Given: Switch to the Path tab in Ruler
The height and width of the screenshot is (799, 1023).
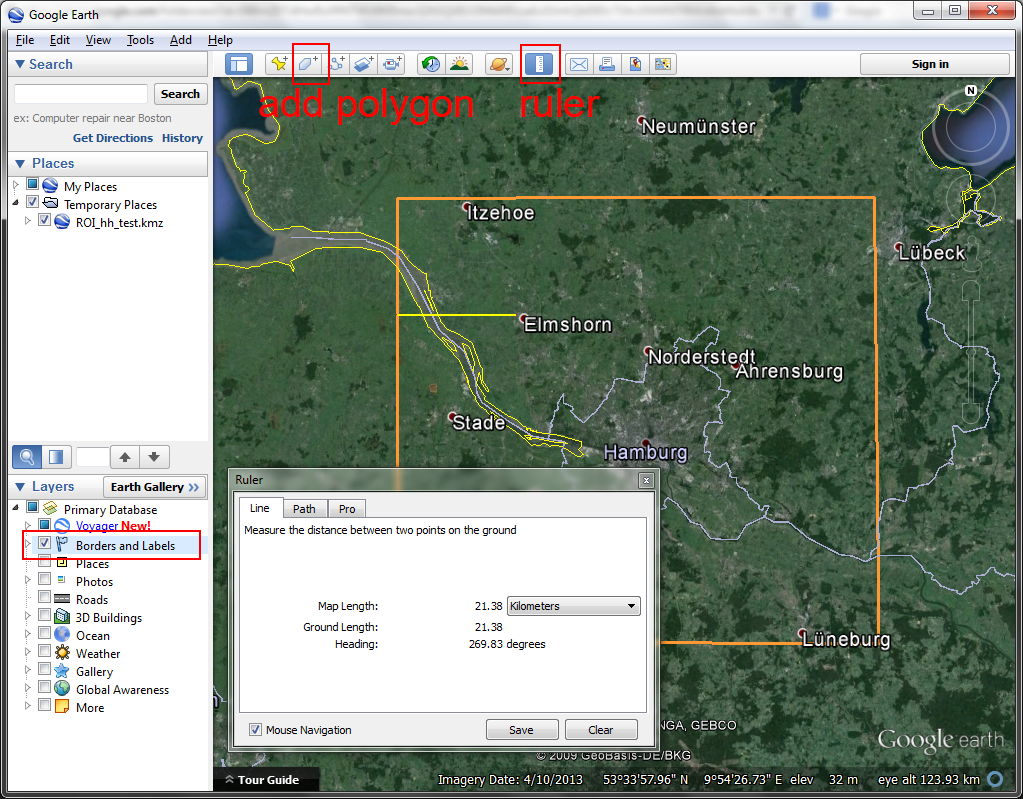Looking at the screenshot, I should point(304,509).
